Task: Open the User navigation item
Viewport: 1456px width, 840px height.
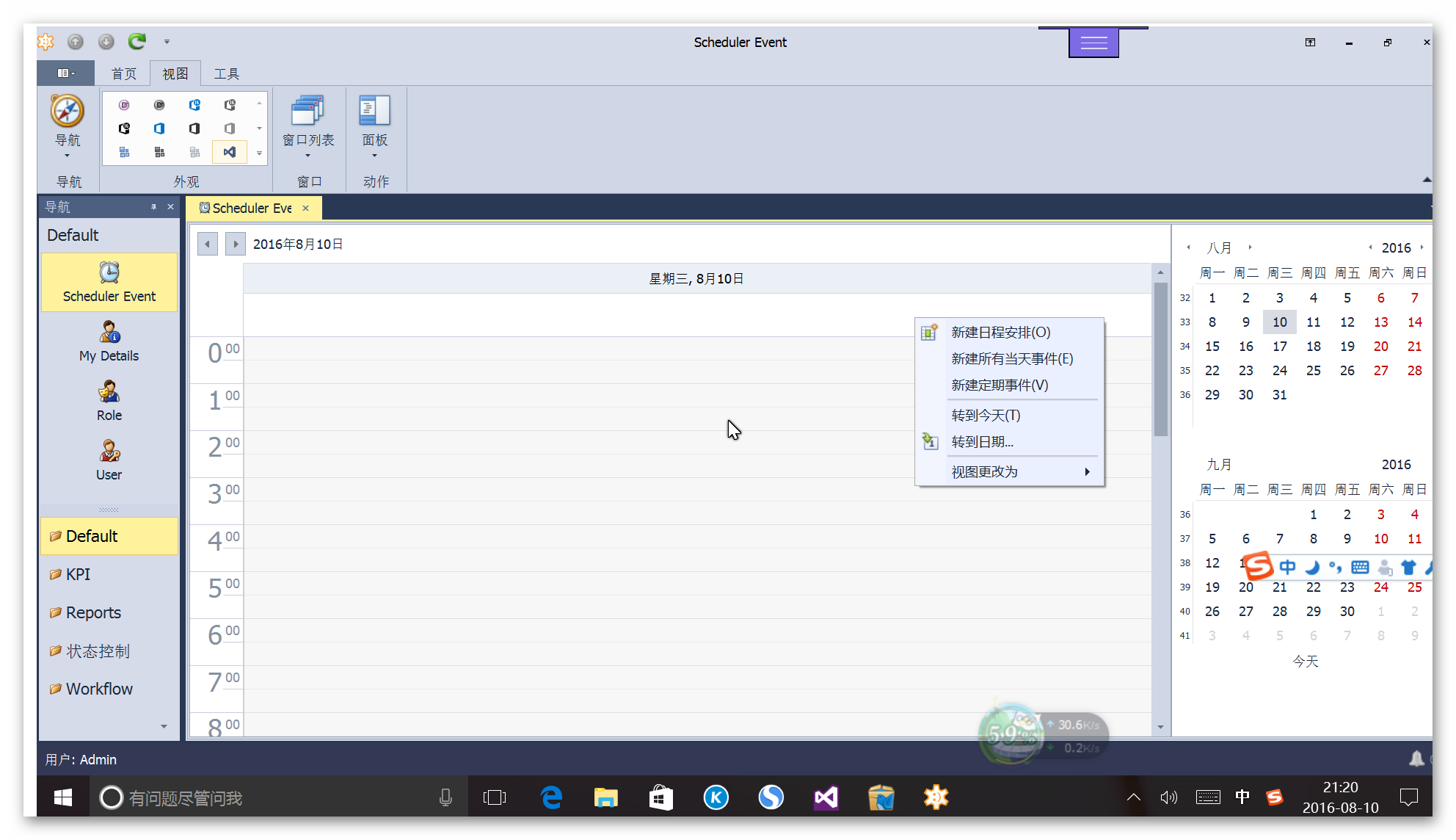Action: (x=109, y=460)
